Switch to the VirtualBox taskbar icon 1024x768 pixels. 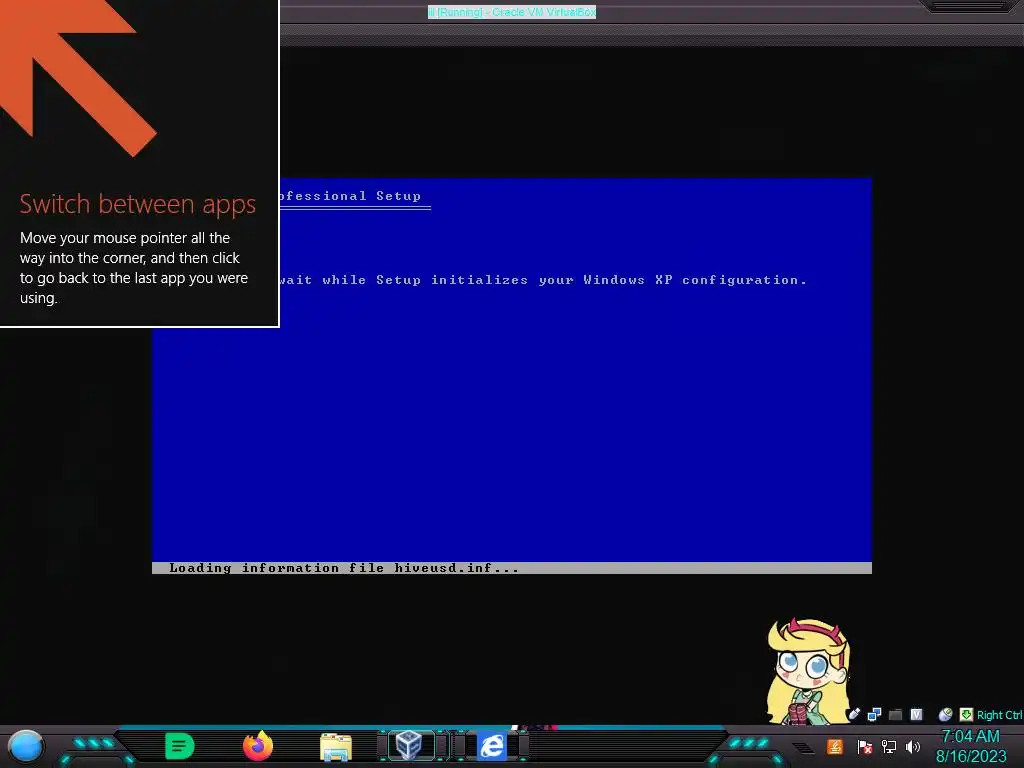click(409, 746)
